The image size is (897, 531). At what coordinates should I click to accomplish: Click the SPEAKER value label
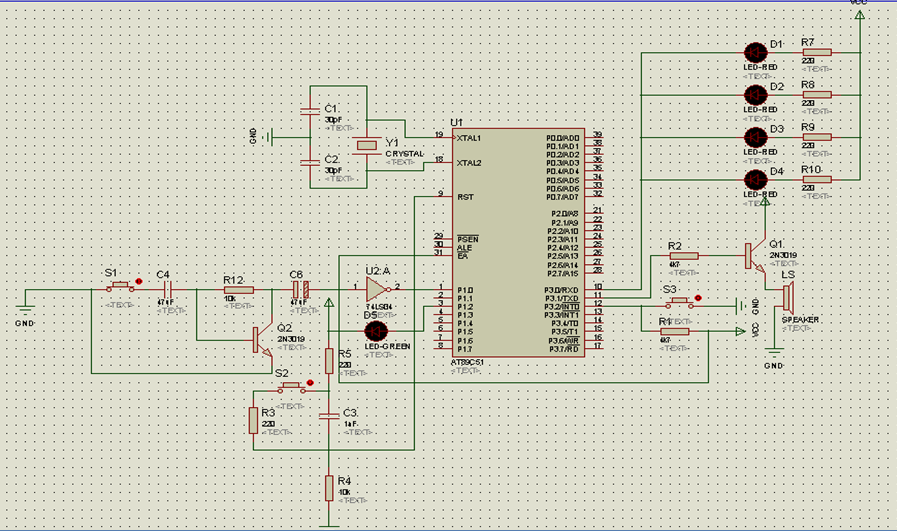tap(800, 319)
